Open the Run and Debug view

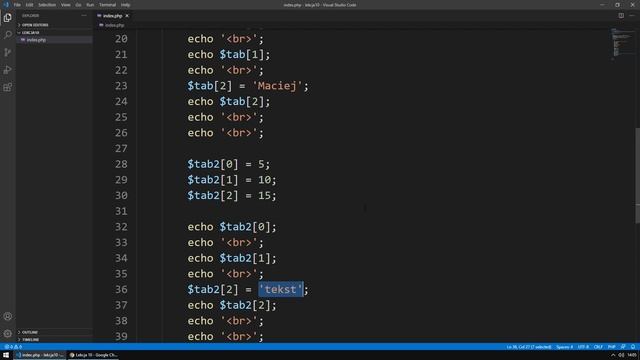point(7,70)
